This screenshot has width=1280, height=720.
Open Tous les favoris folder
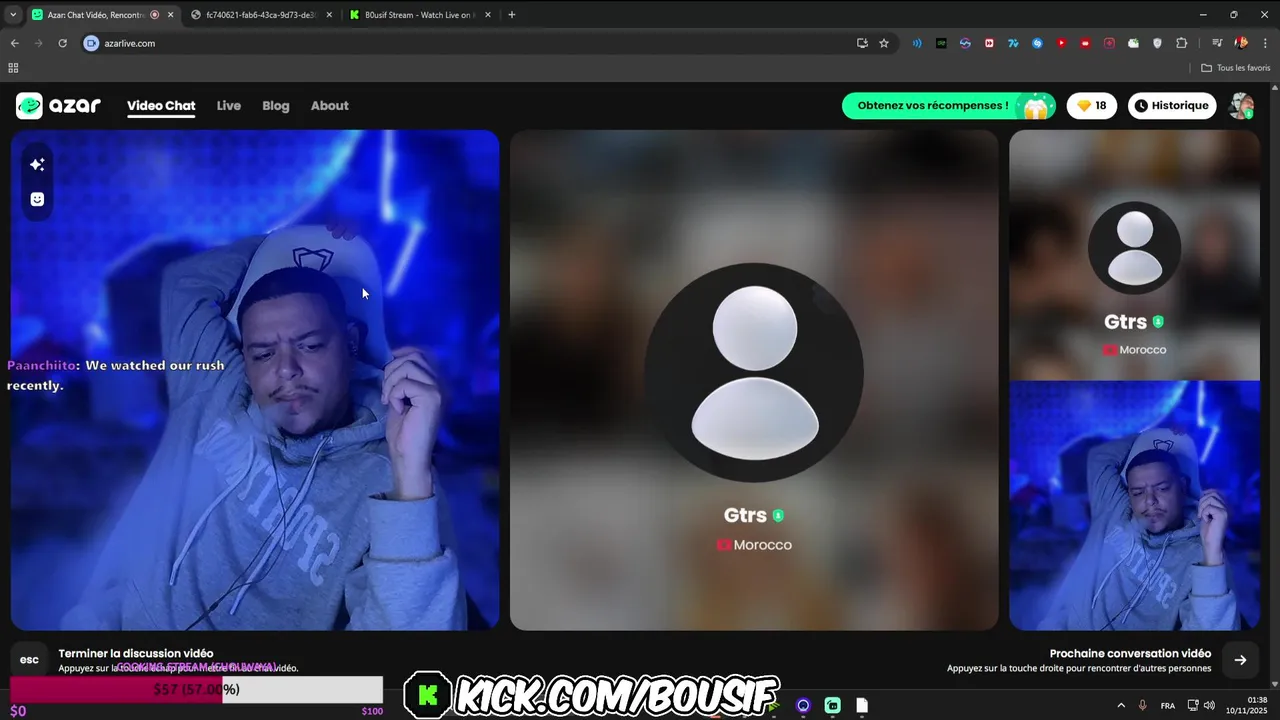(x=1236, y=68)
